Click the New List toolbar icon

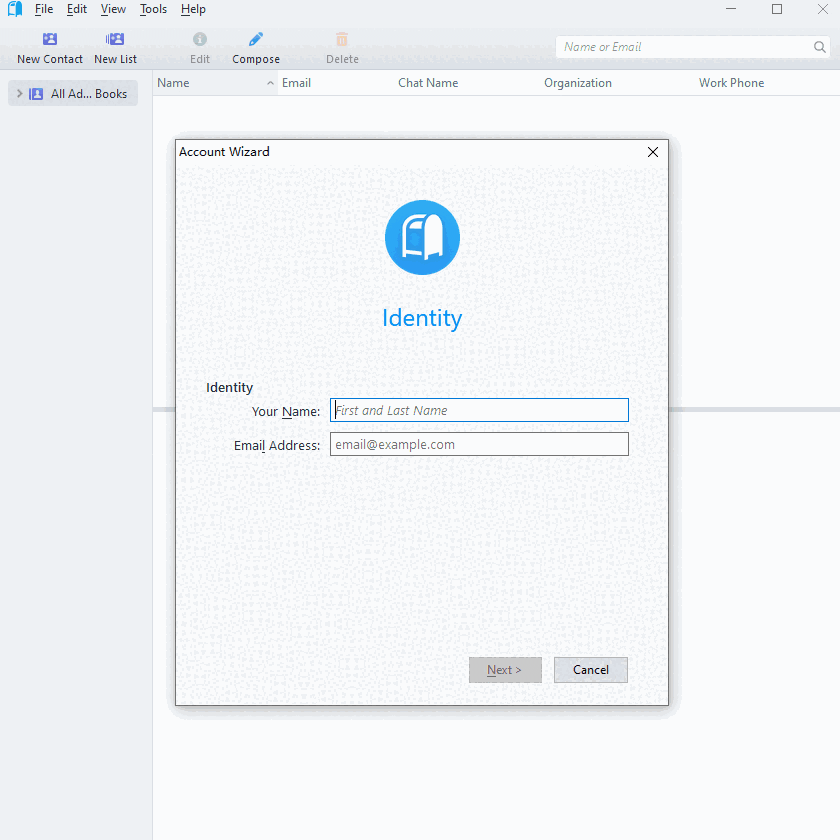click(115, 40)
